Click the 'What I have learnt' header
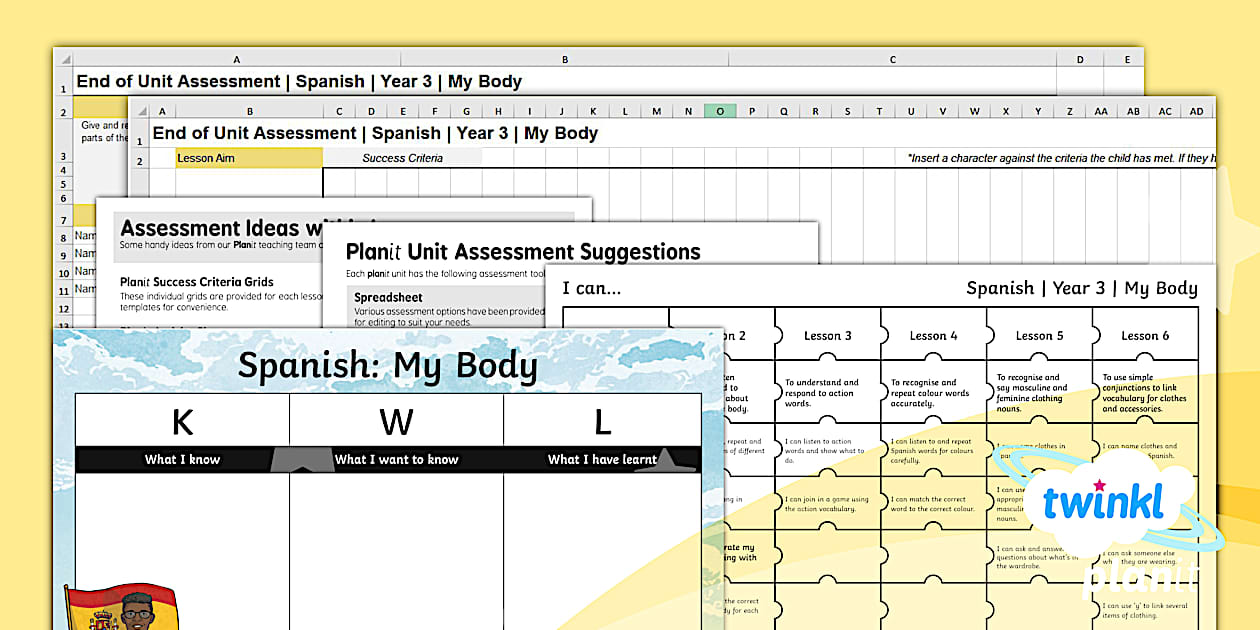Image resolution: width=1260 pixels, height=630 pixels. click(x=602, y=460)
